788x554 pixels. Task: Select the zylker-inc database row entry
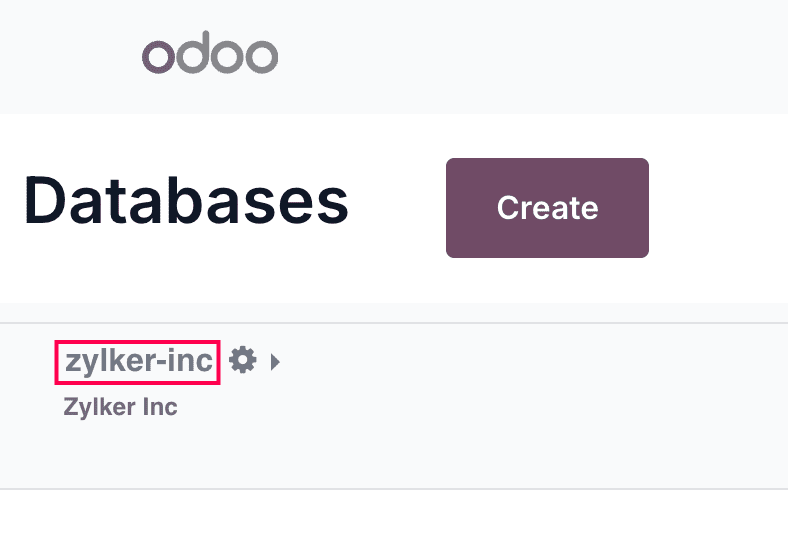click(138, 361)
